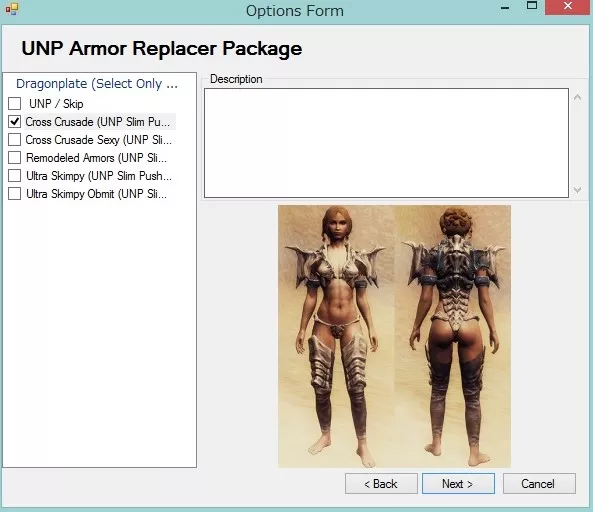Viewport: 593px width, 512px height.
Task: Select the Cross Crusade Sexy label text
Action: click(98, 140)
